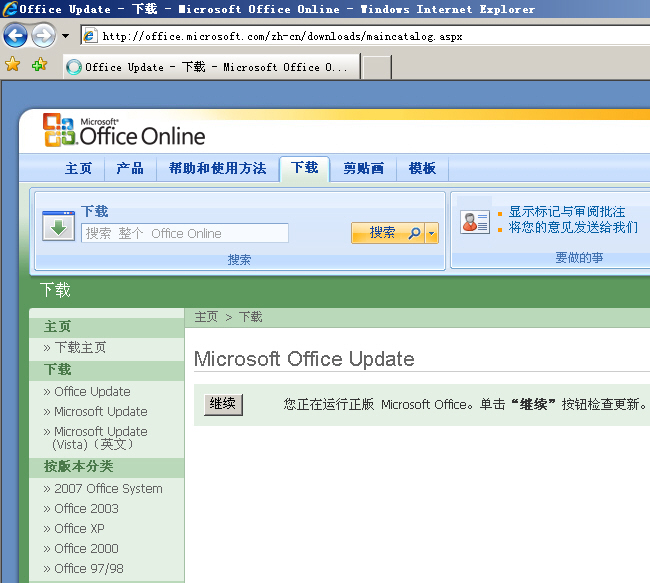Image resolution: width=650 pixels, height=583 pixels.
Task: Open the recent pages dropdown arrow
Action: point(65,36)
